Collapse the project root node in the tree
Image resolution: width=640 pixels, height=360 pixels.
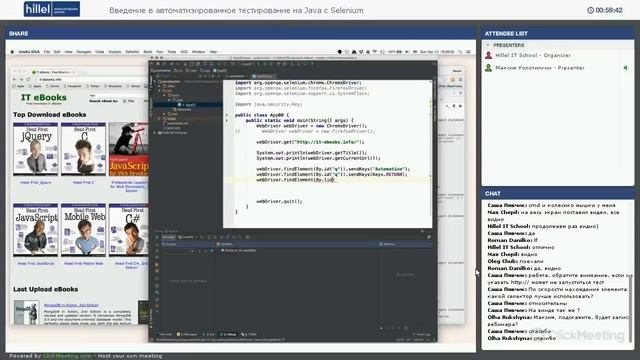[x=155, y=82]
